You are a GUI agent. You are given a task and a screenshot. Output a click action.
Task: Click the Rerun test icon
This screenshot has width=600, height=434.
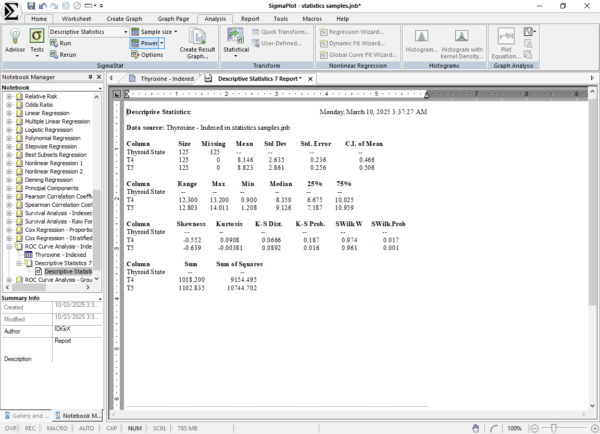(x=63, y=55)
